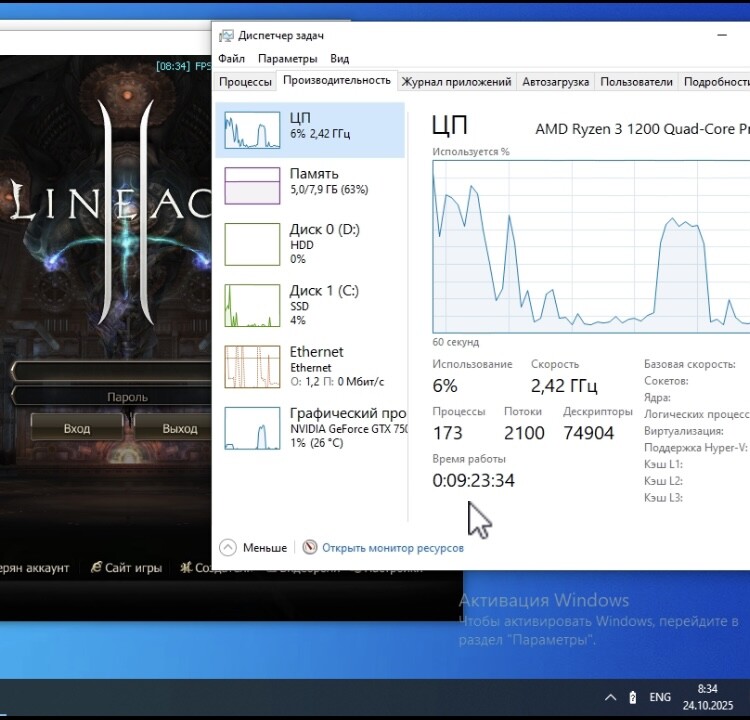Click Открыть монитор ресурсов link

click(392, 548)
